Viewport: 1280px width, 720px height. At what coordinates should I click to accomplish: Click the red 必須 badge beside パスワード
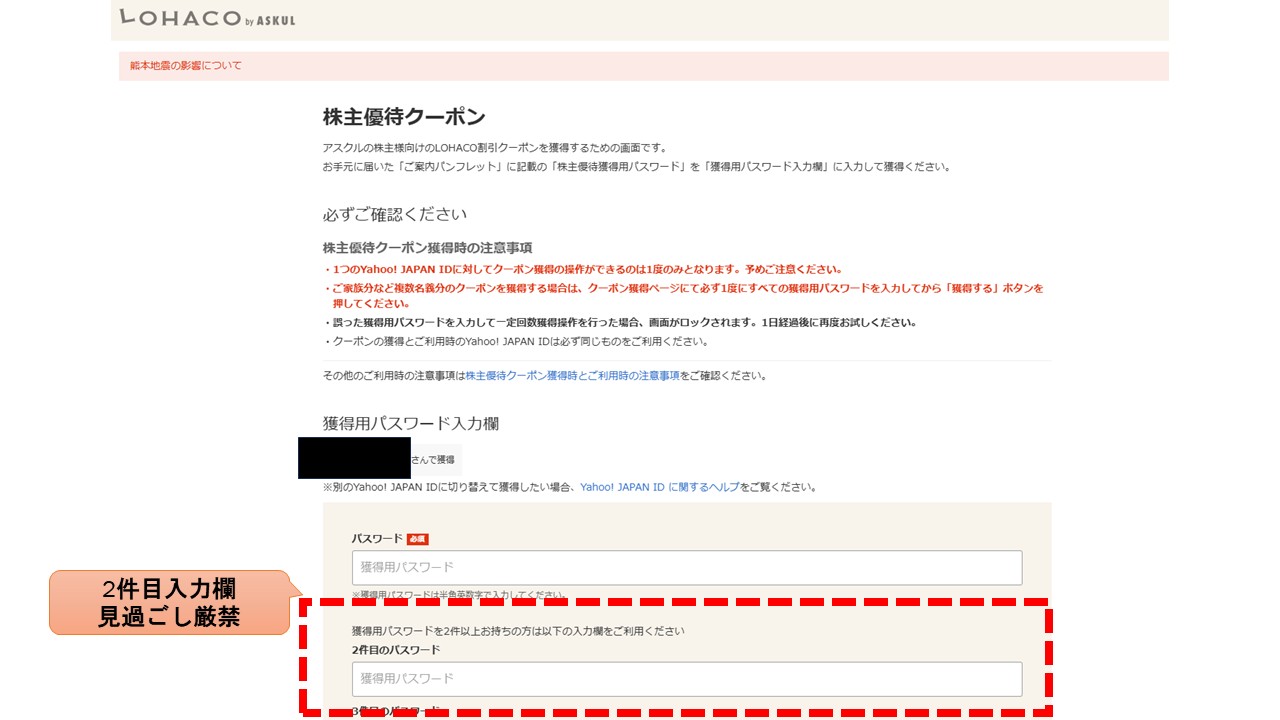[x=417, y=539]
